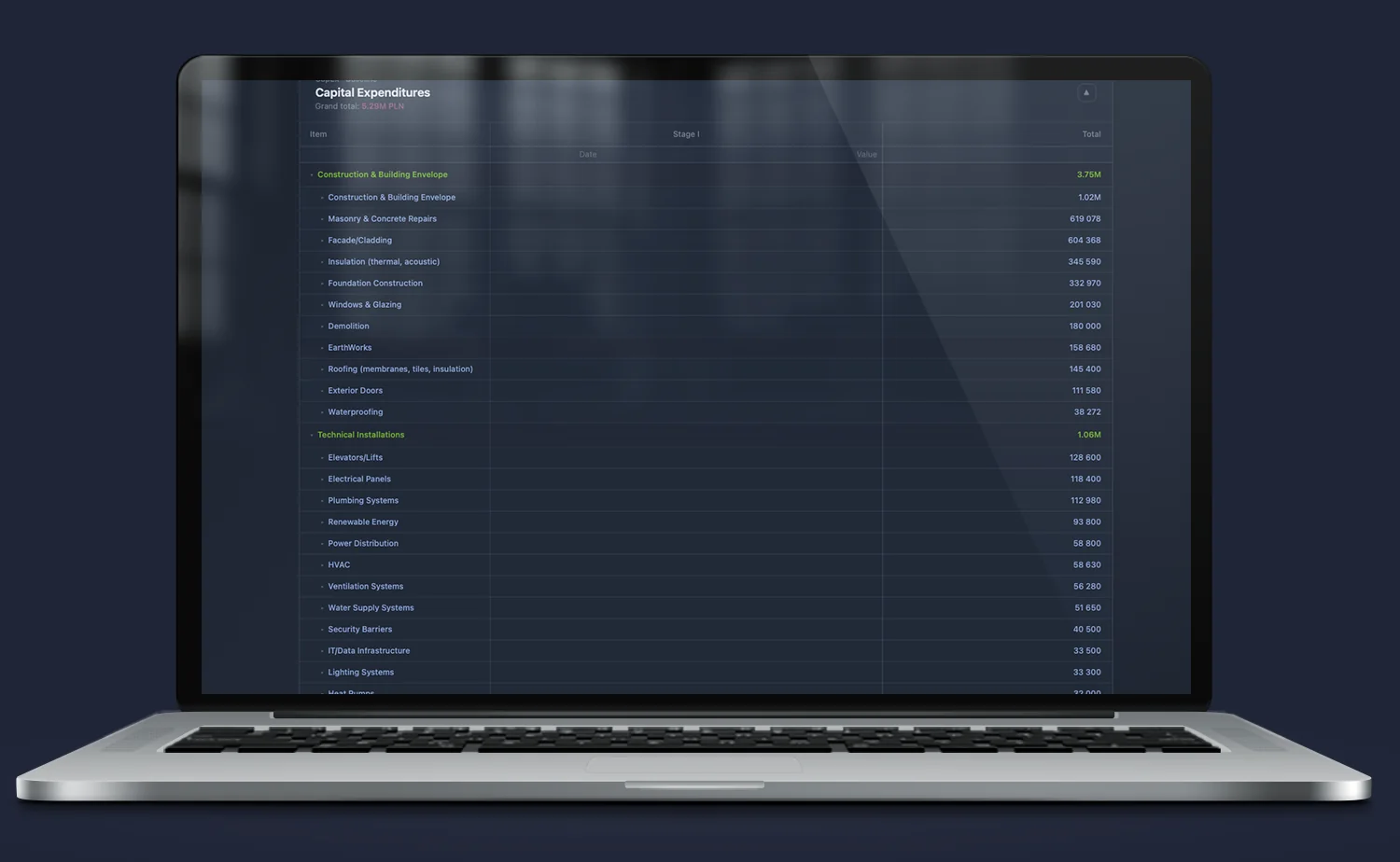Select the Roofing (membranes, tiles, insulation) row

point(706,369)
